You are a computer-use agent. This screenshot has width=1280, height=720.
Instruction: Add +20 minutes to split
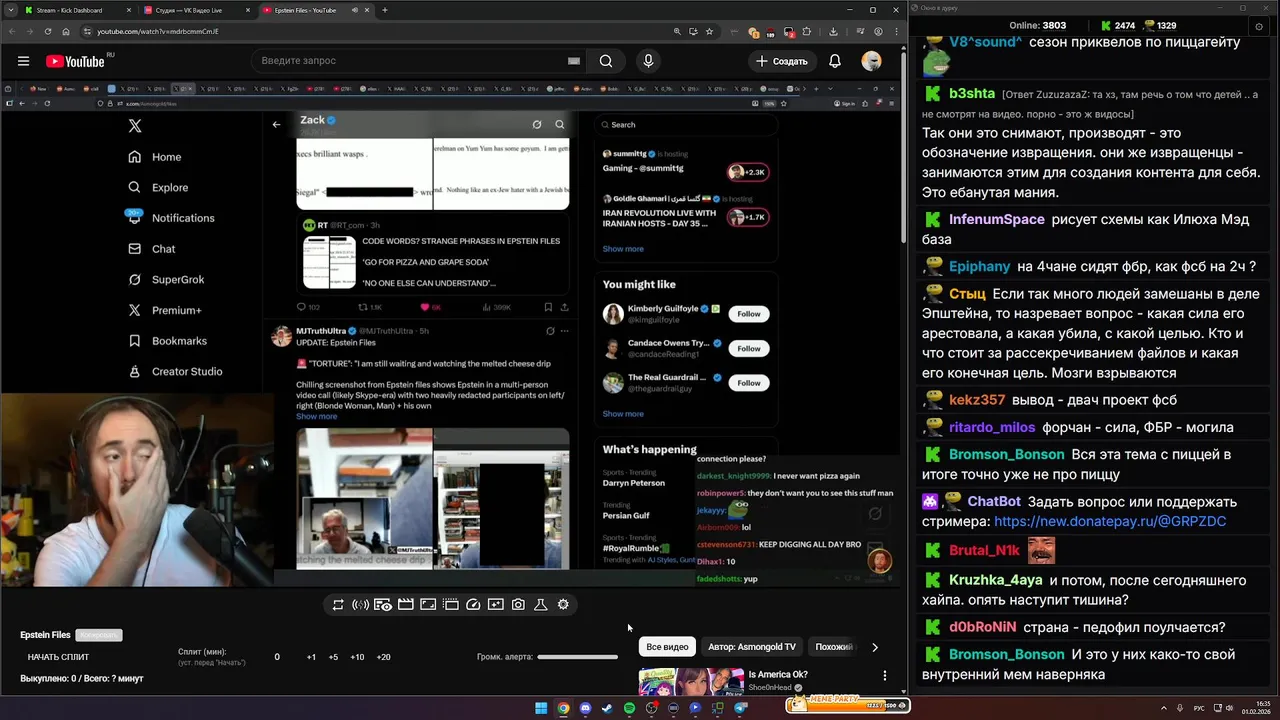click(x=383, y=657)
